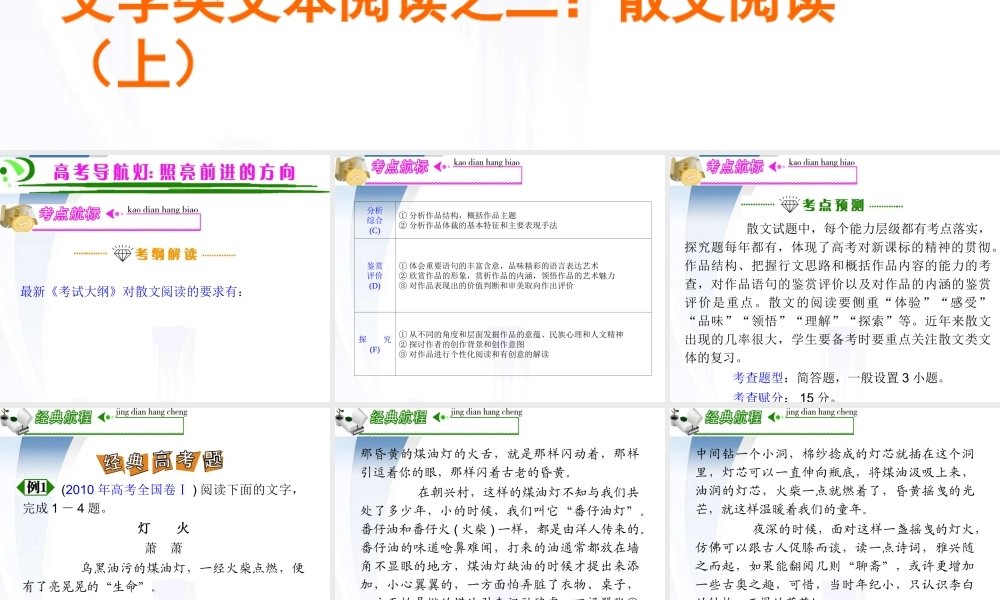Click the arrow beside 'jing dian hang cheng' on 经典高考题 slide
1000x600 pixels.
tap(105, 417)
